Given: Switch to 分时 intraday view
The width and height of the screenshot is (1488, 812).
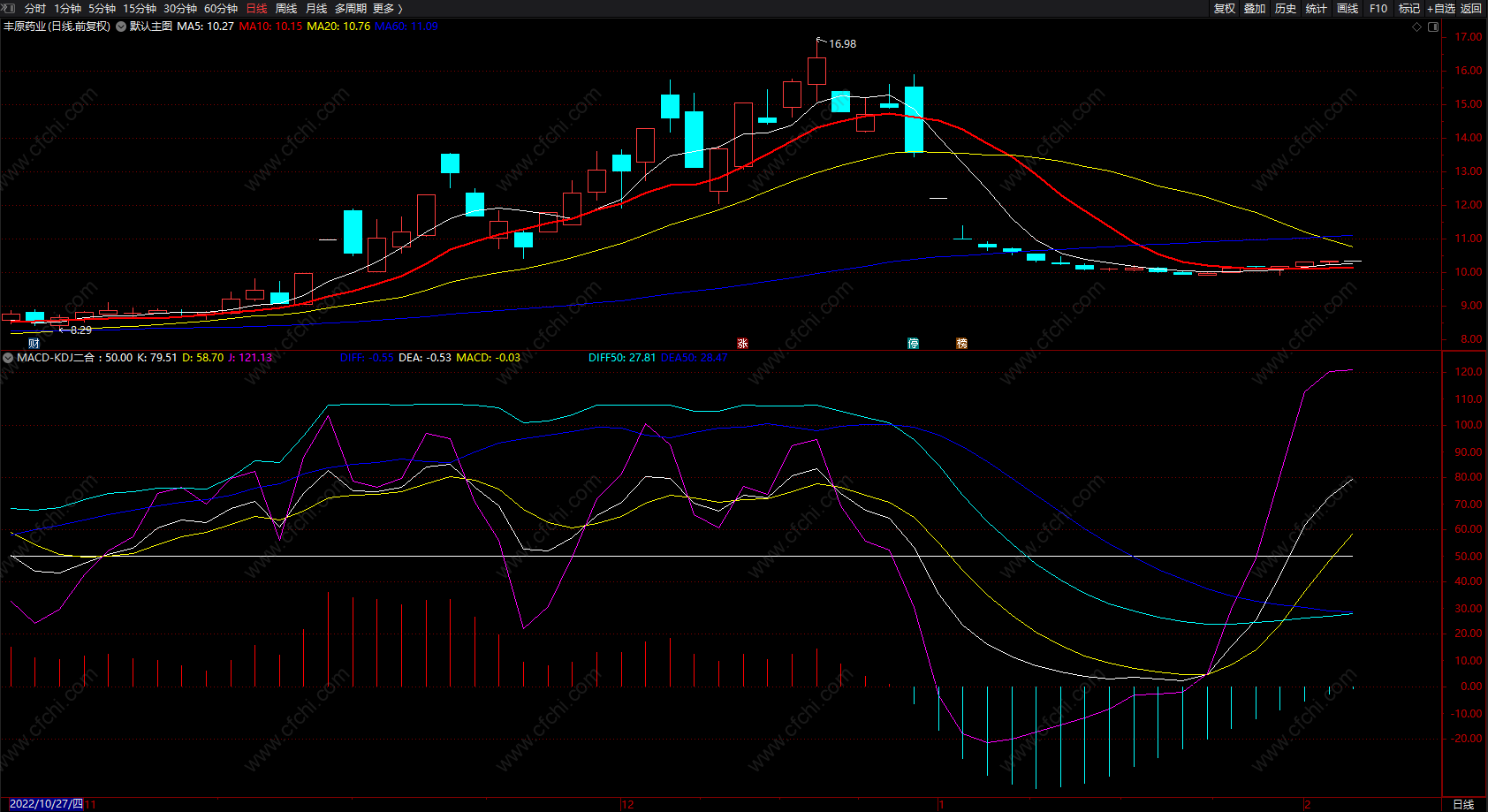Looking at the screenshot, I should pos(35,8).
